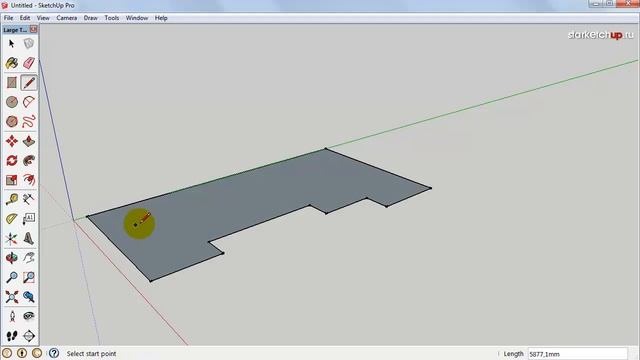Select the Orbit camera tool
The image size is (640, 360).
(x=11, y=258)
